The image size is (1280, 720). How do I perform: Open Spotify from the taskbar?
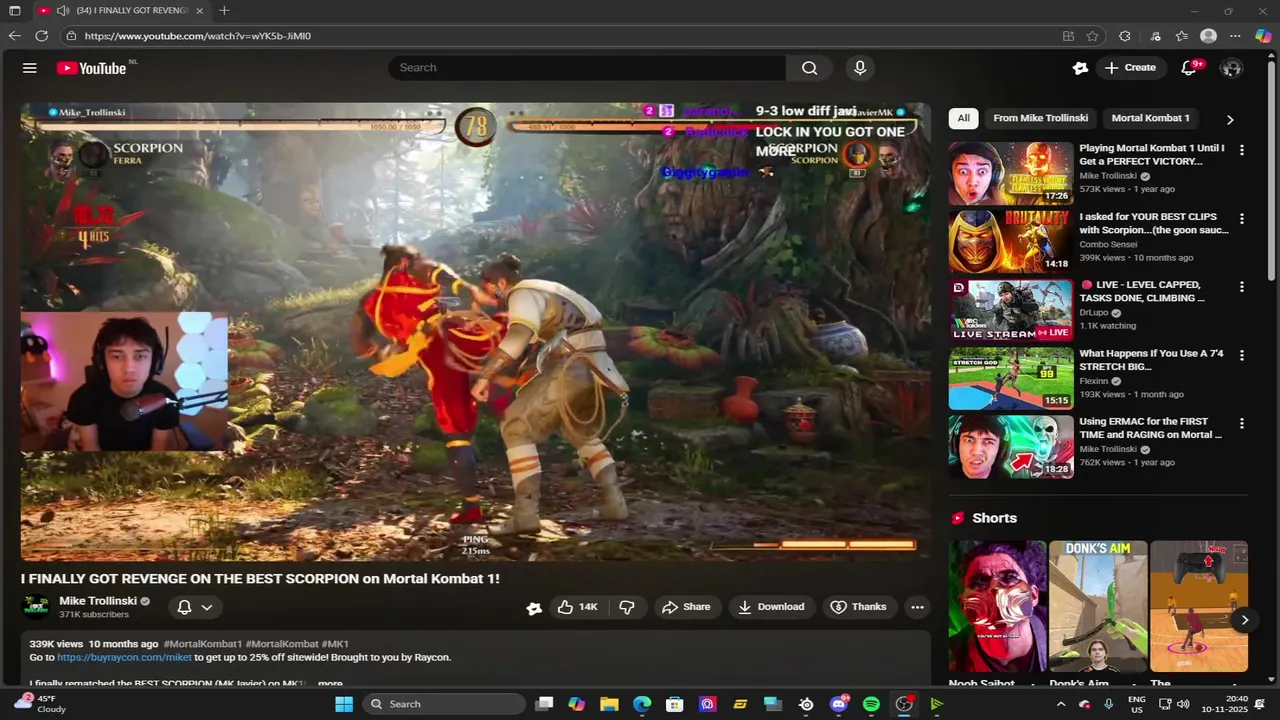pyautogui.click(x=871, y=704)
